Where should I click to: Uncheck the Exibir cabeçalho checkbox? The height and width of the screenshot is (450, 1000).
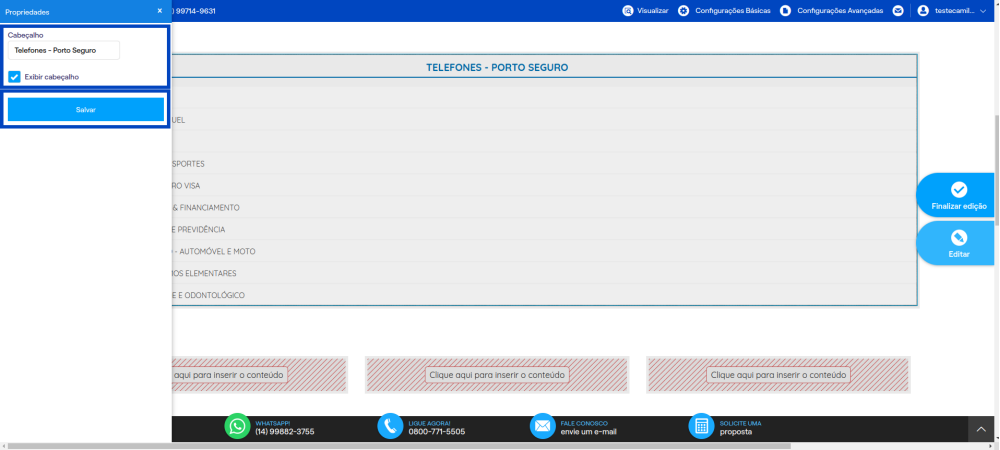click(x=14, y=77)
